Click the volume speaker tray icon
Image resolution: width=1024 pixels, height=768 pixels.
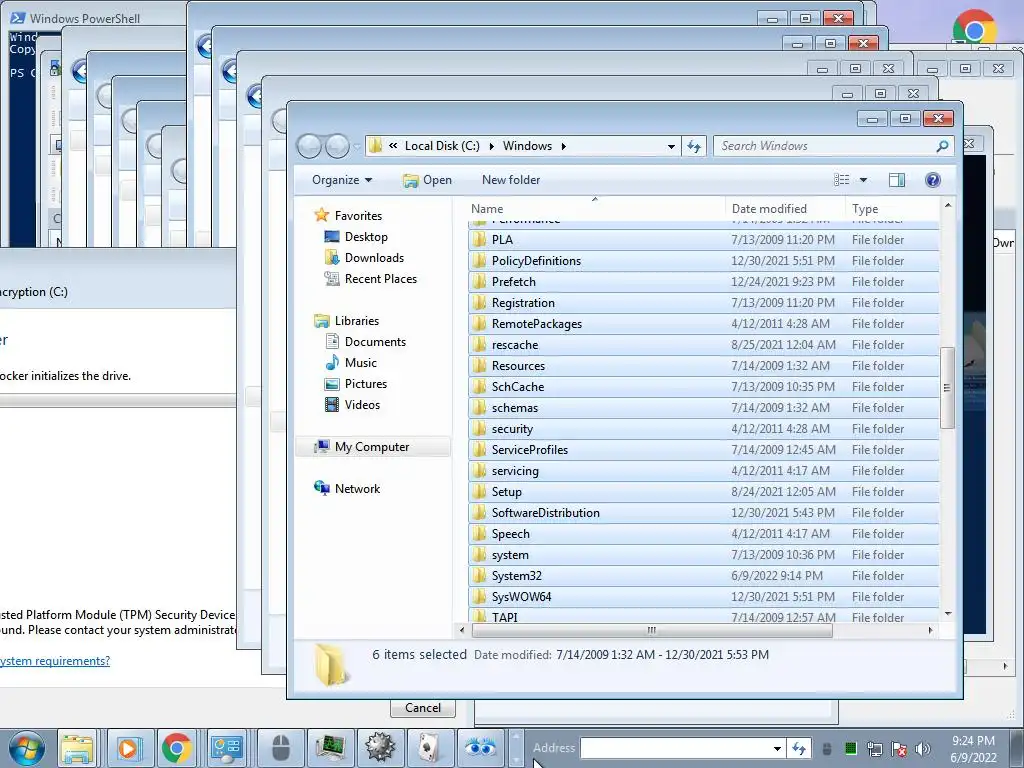coord(923,748)
